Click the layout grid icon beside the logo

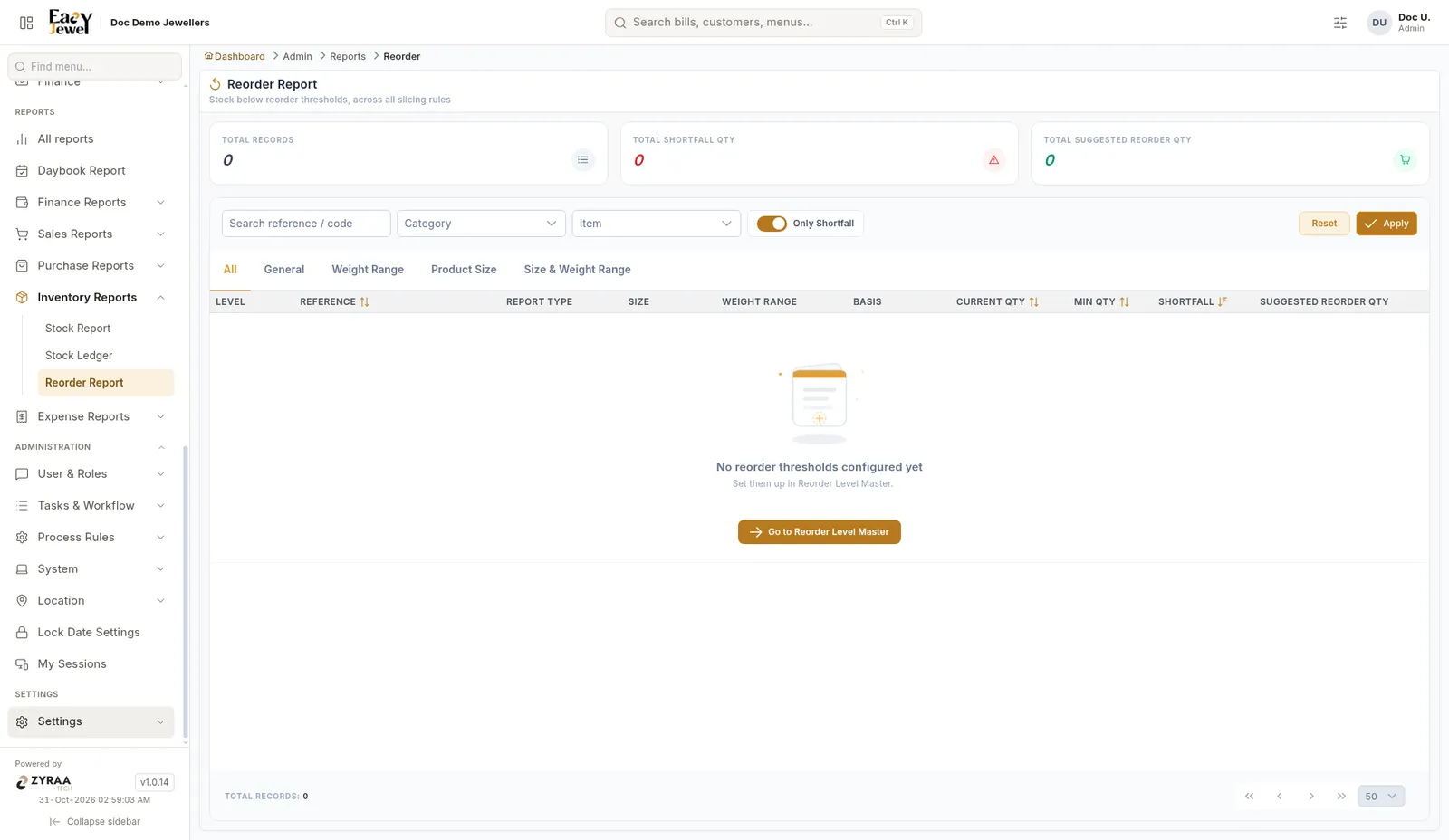point(26,23)
